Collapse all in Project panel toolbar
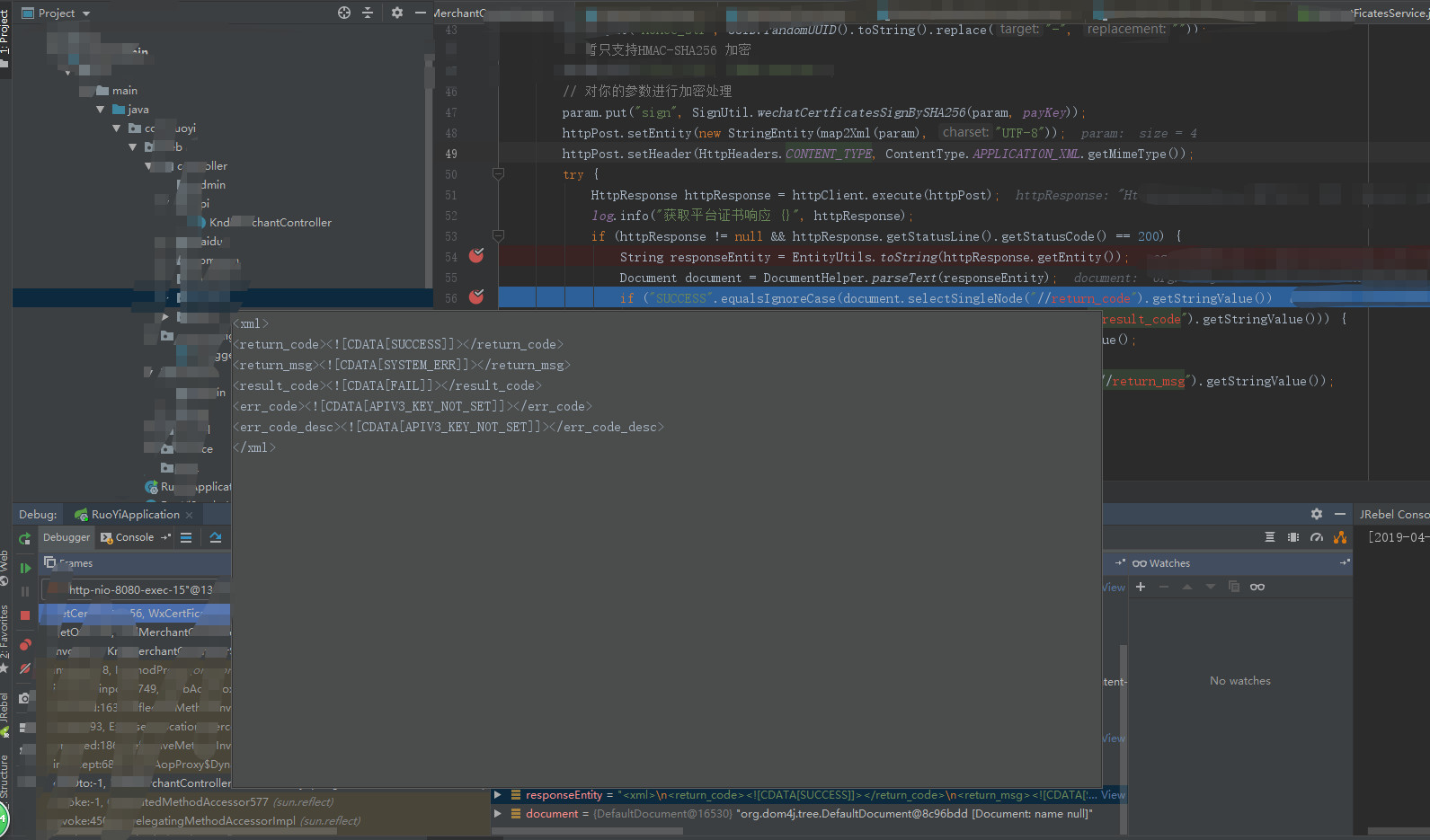This screenshot has width=1430, height=840. [x=368, y=13]
